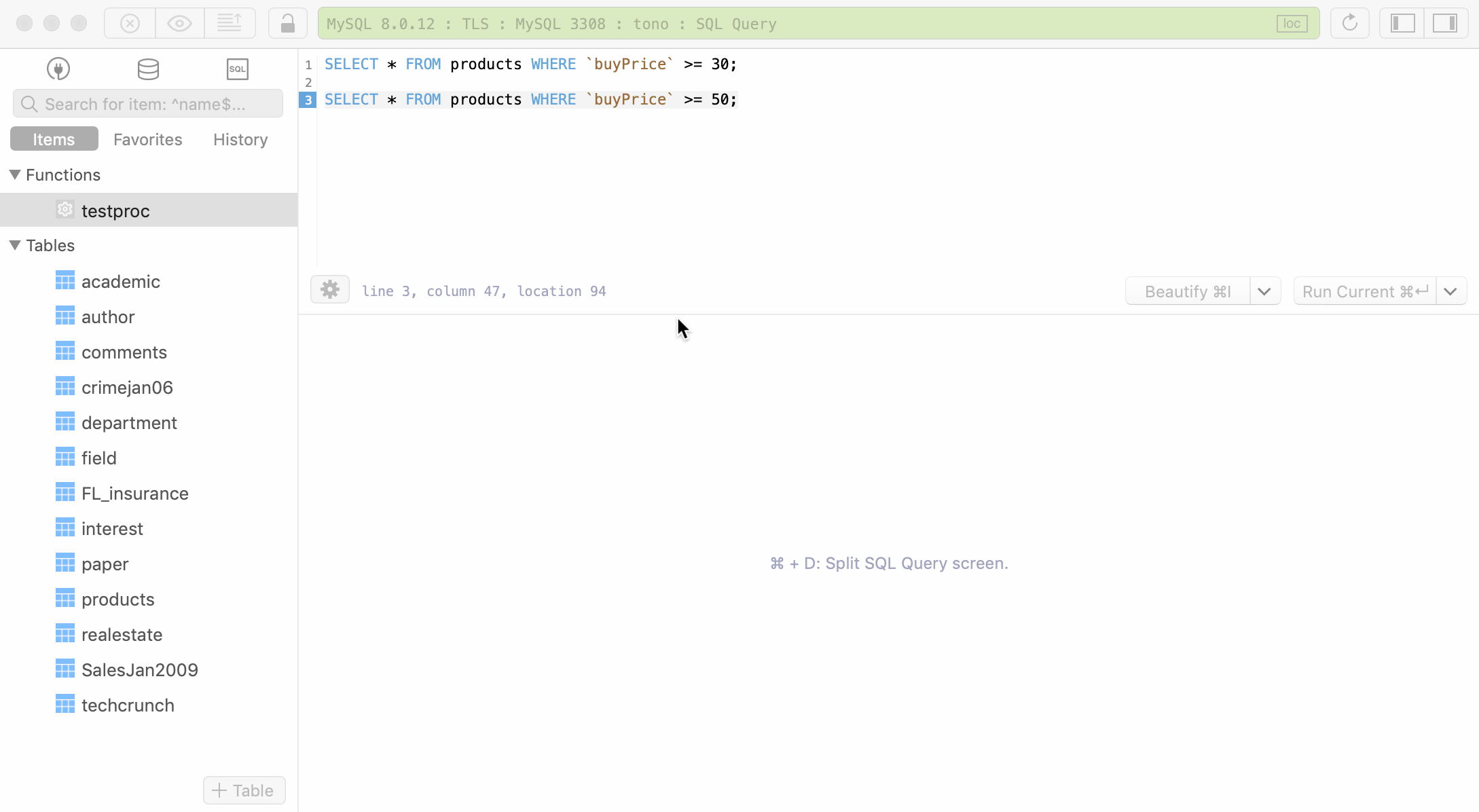Click the reload icon next to the connection banner

[1349, 22]
